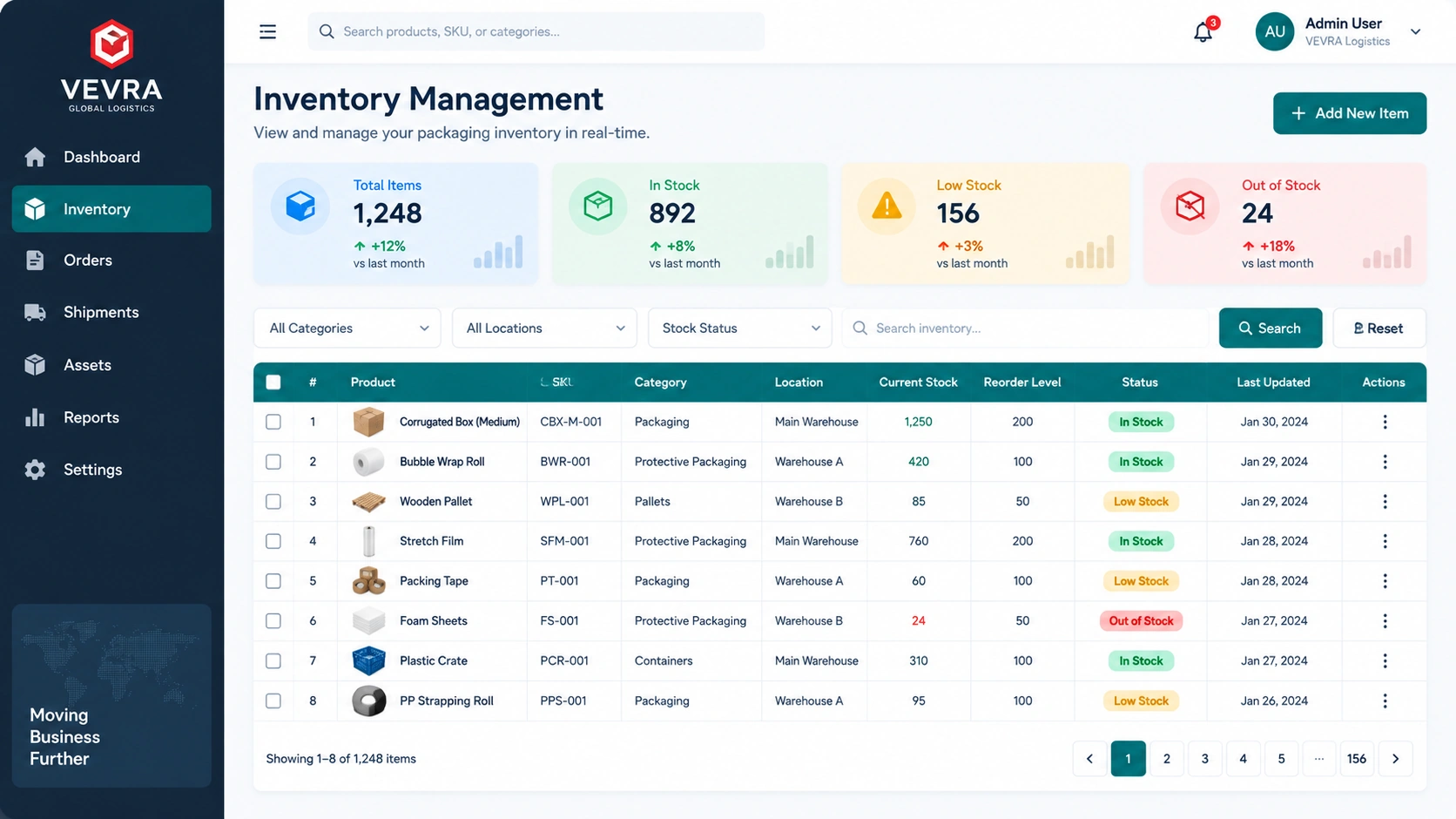
Task: Click the Total Items cube icon
Action: [x=300, y=206]
